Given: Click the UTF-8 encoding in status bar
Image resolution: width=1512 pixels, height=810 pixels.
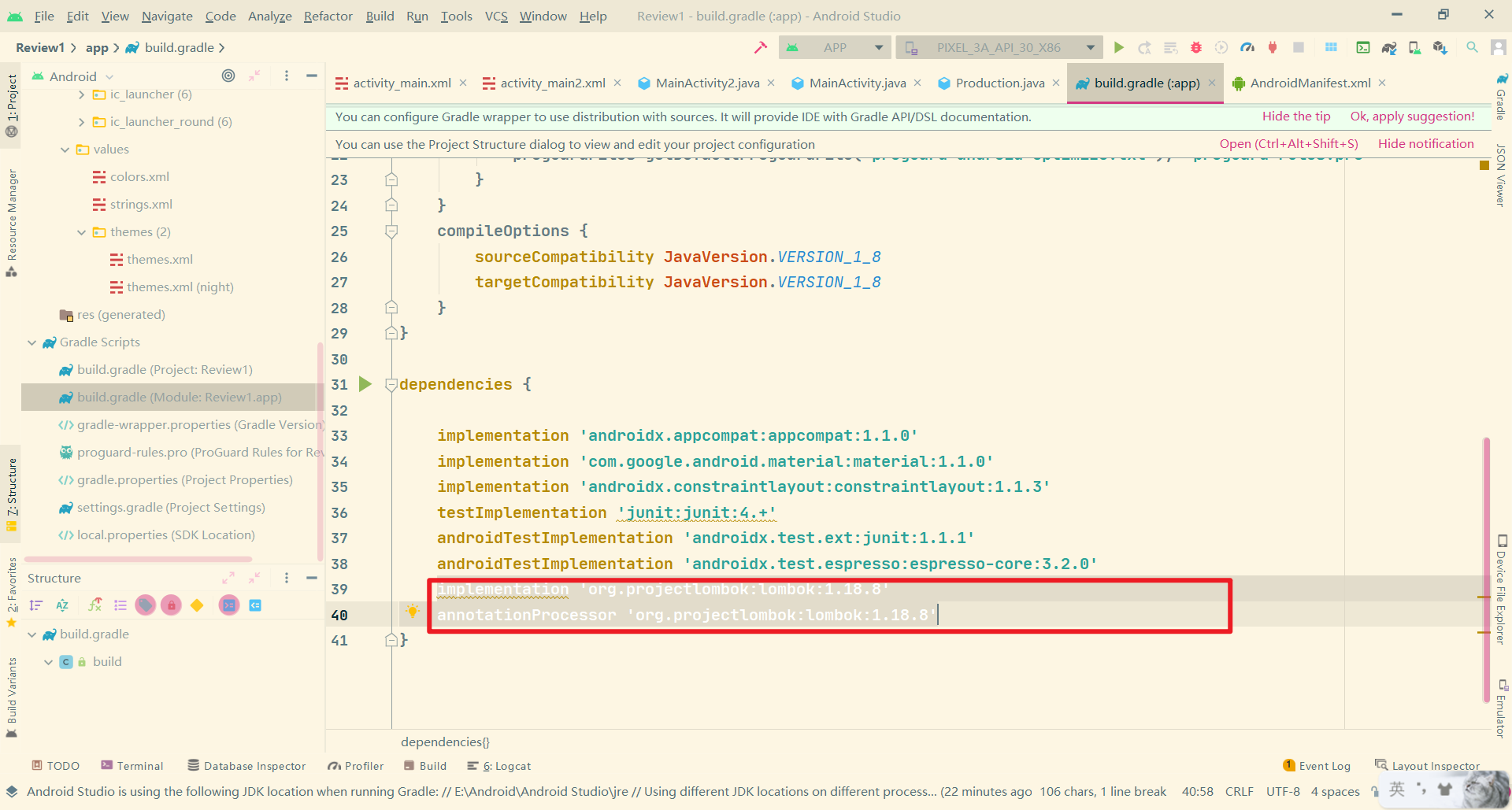Looking at the screenshot, I should (x=1283, y=792).
